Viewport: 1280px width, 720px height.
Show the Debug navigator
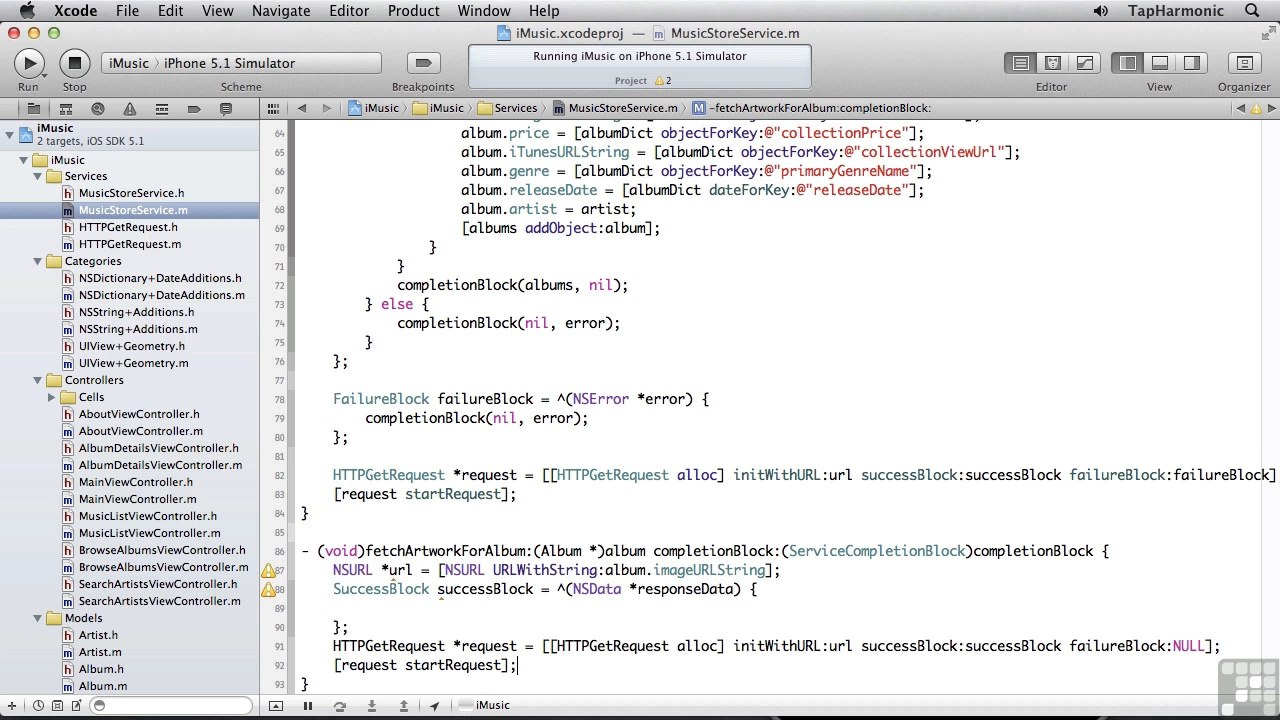pyautogui.click(x=161, y=108)
